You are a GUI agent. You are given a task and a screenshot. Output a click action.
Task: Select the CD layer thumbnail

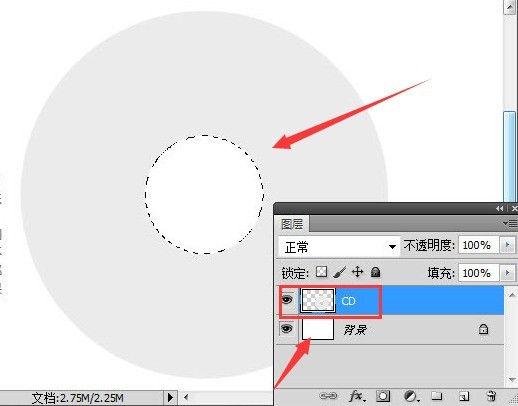[318, 301]
